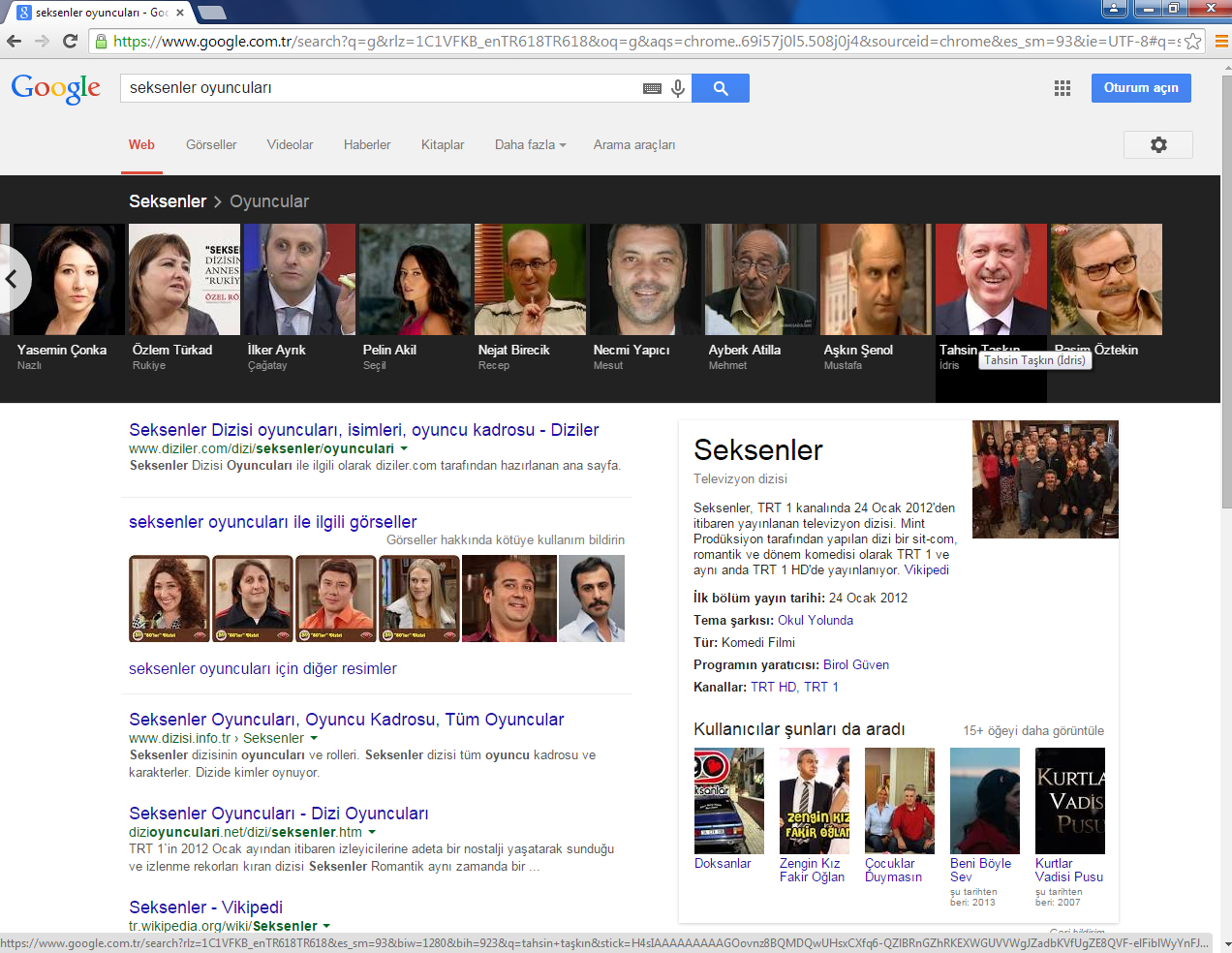
Task: Click the Oturum açın sign-in button
Action: (1141, 88)
